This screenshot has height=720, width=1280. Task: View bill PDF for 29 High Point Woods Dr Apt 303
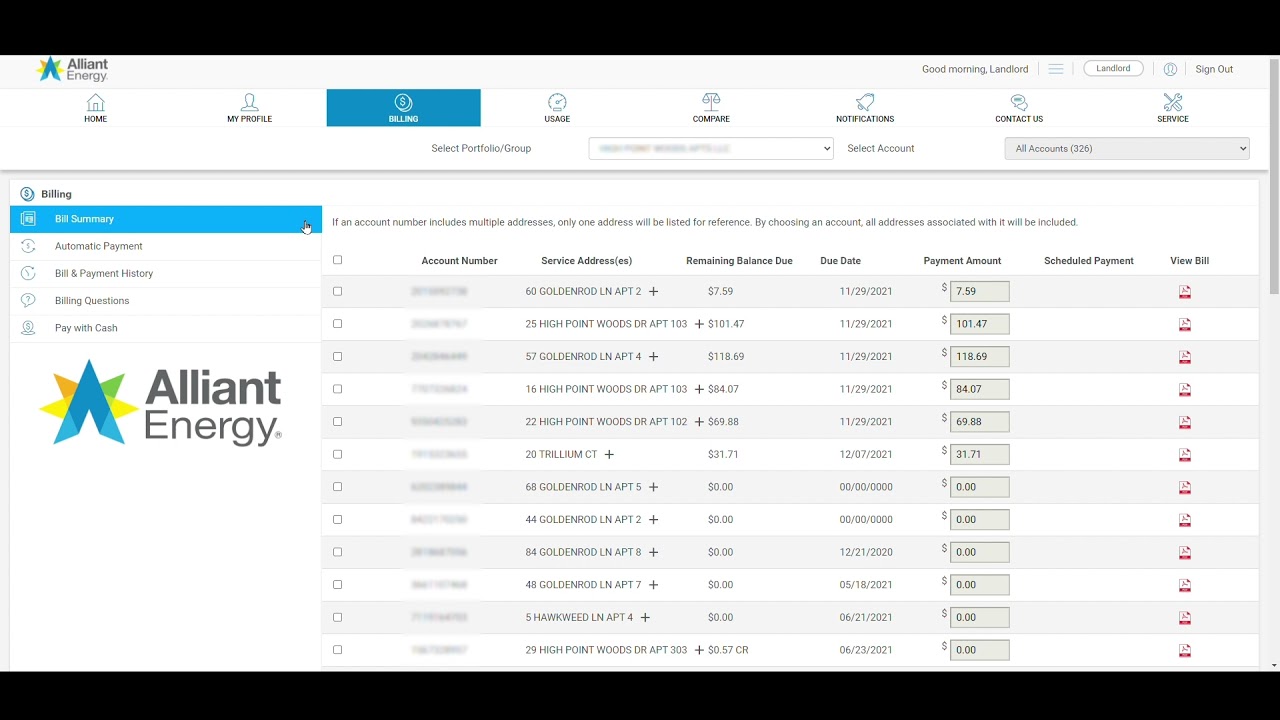coord(1185,650)
